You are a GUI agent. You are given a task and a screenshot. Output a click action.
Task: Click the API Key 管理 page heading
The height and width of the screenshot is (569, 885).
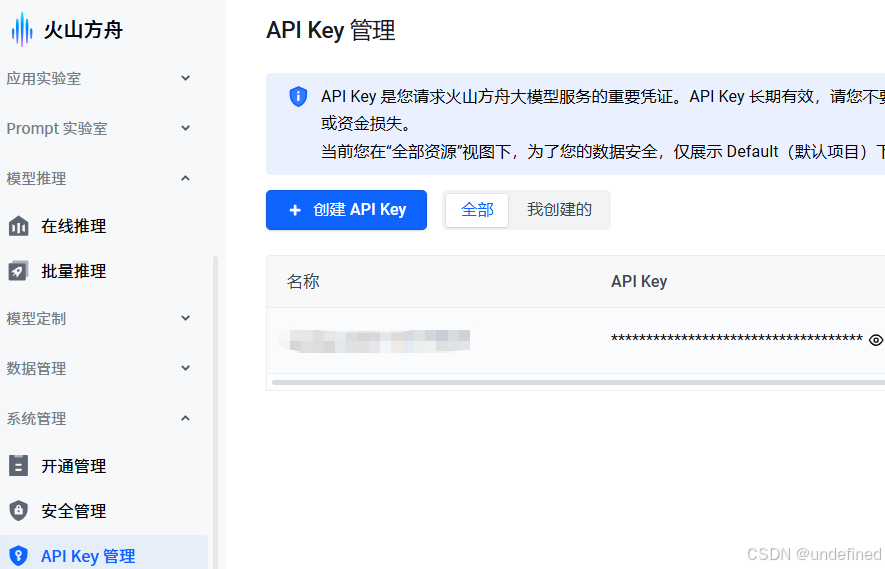tap(330, 30)
